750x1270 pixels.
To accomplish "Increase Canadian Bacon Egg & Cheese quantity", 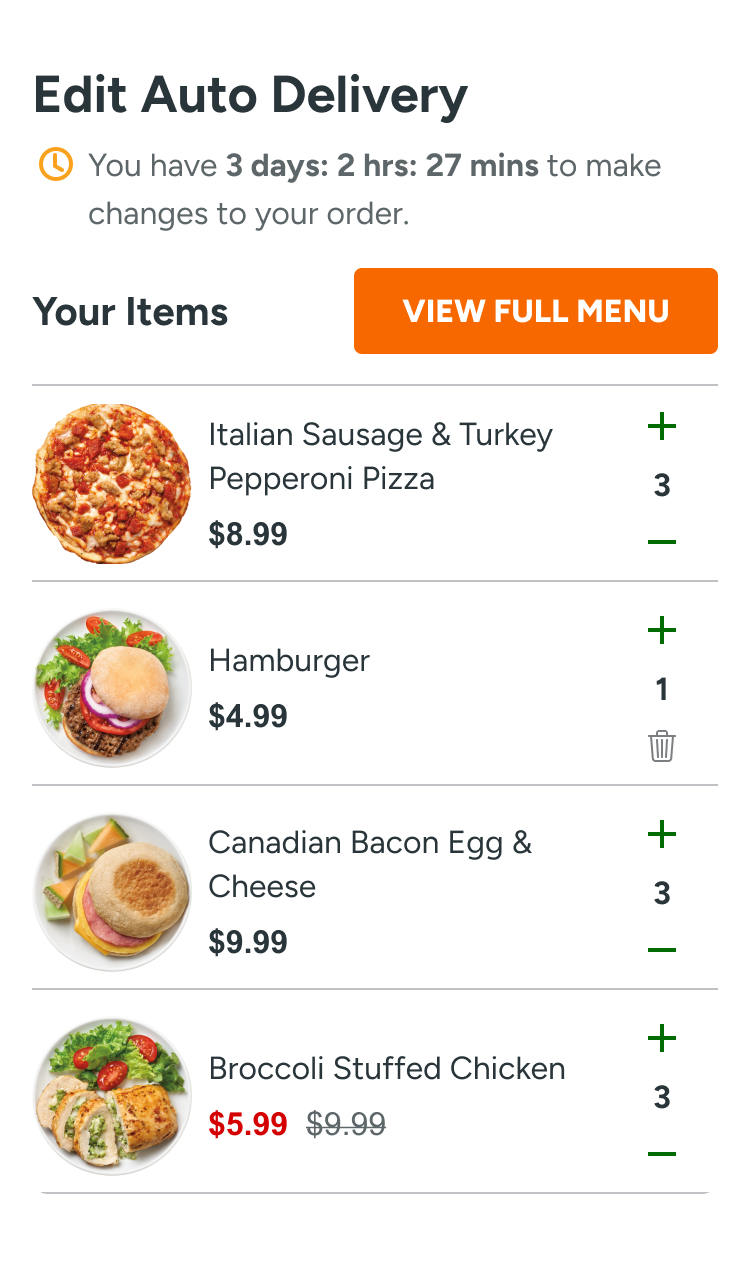I will click(662, 835).
